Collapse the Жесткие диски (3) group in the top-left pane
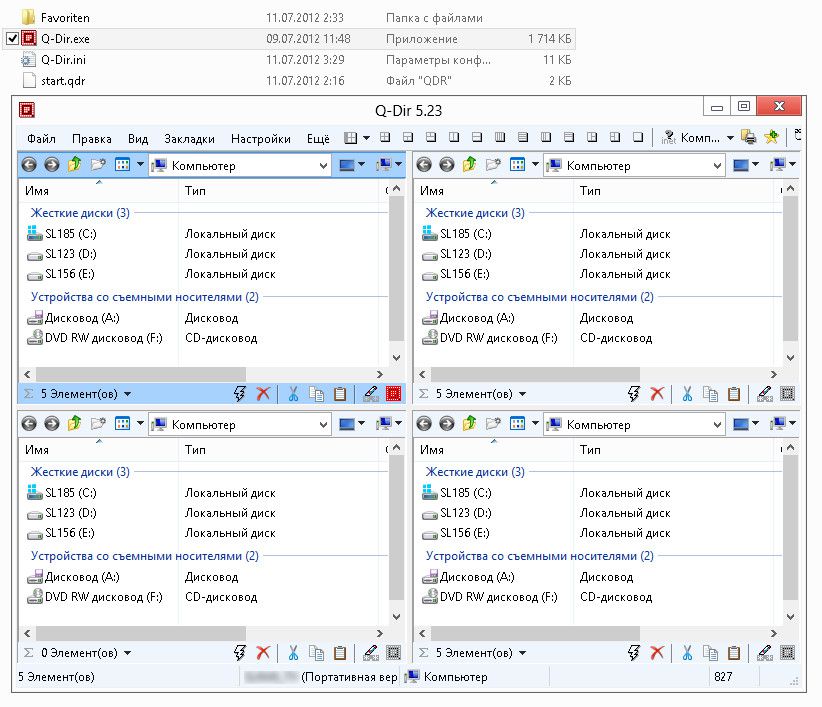This screenshot has width=822, height=707. (80, 213)
